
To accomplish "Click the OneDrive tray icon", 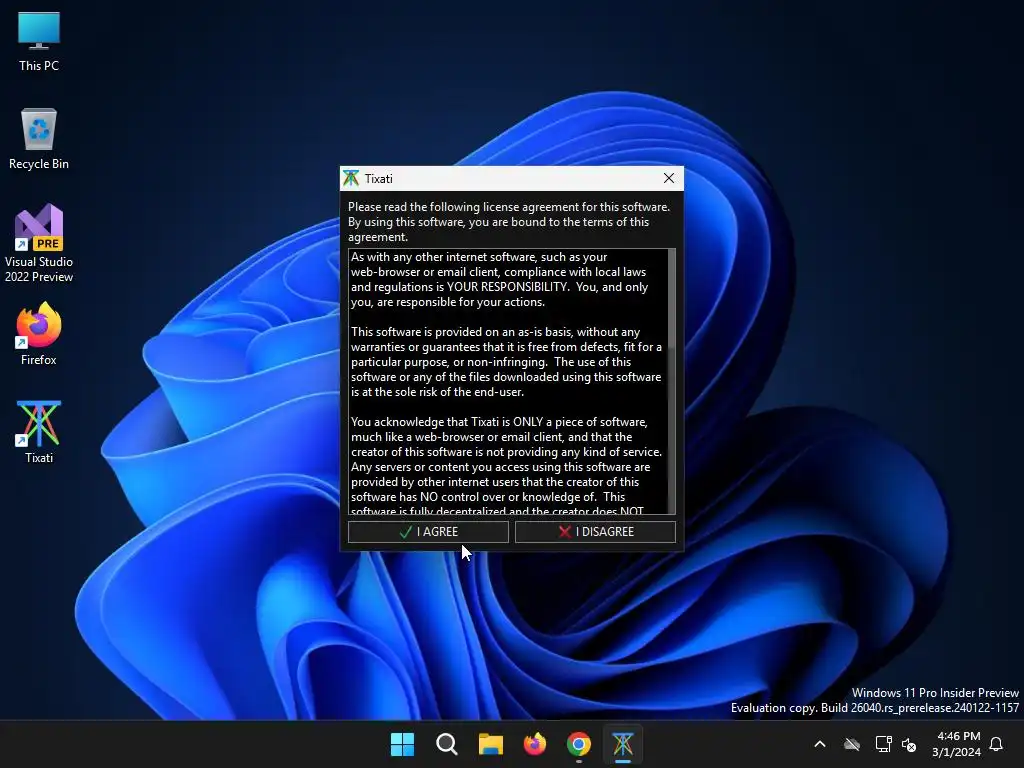I will (852, 744).
